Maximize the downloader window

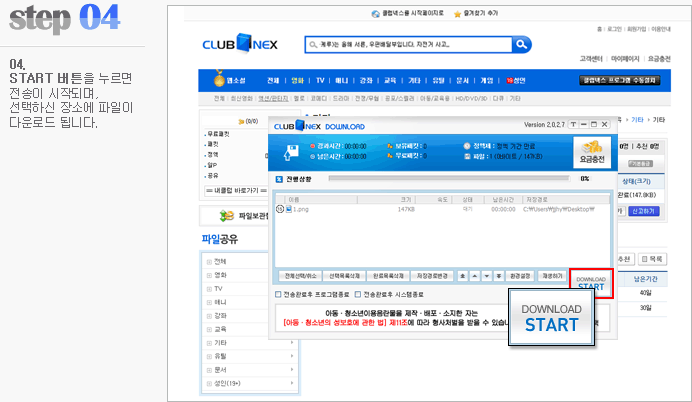click(x=594, y=124)
